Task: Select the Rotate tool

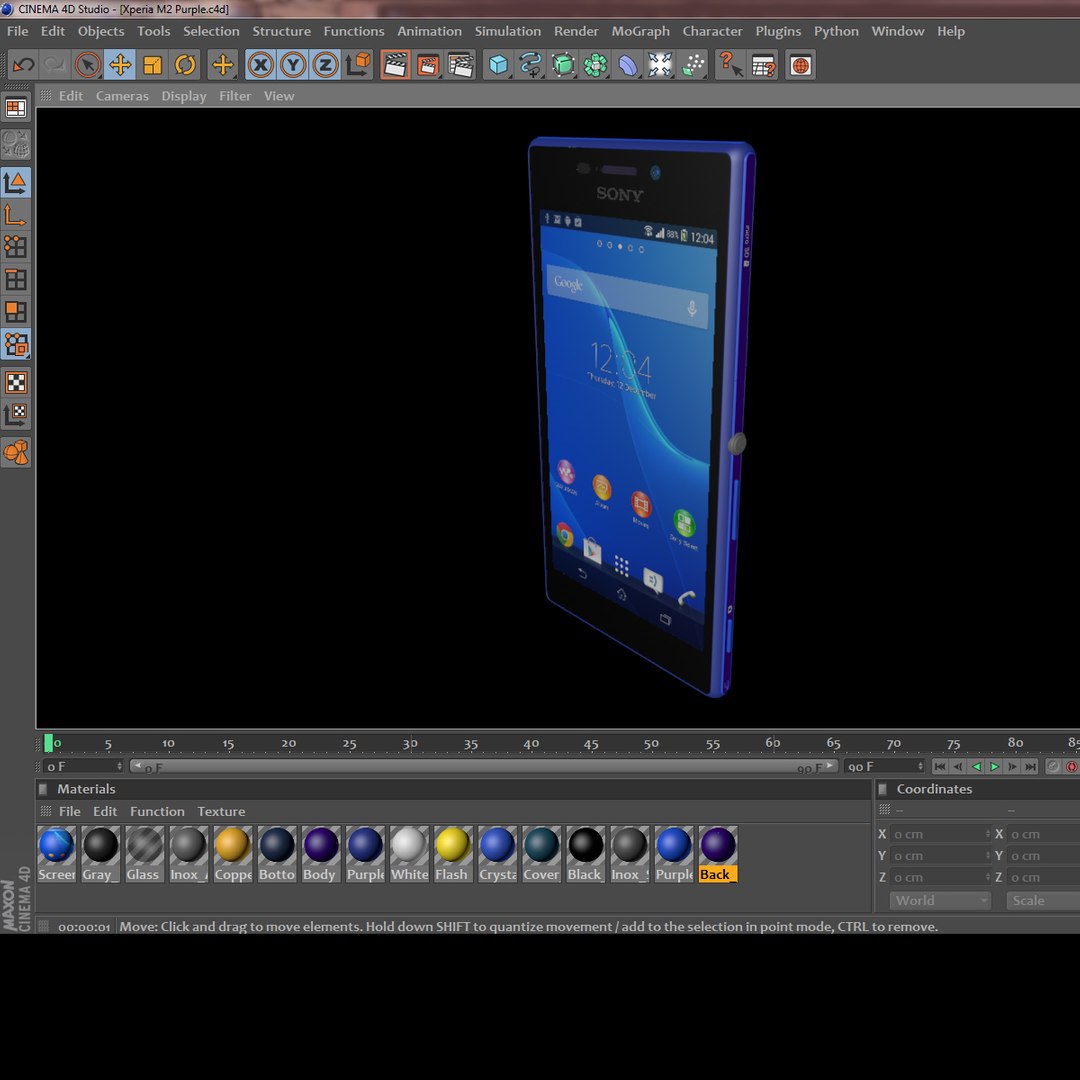Action: pyautogui.click(x=185, y=65)
